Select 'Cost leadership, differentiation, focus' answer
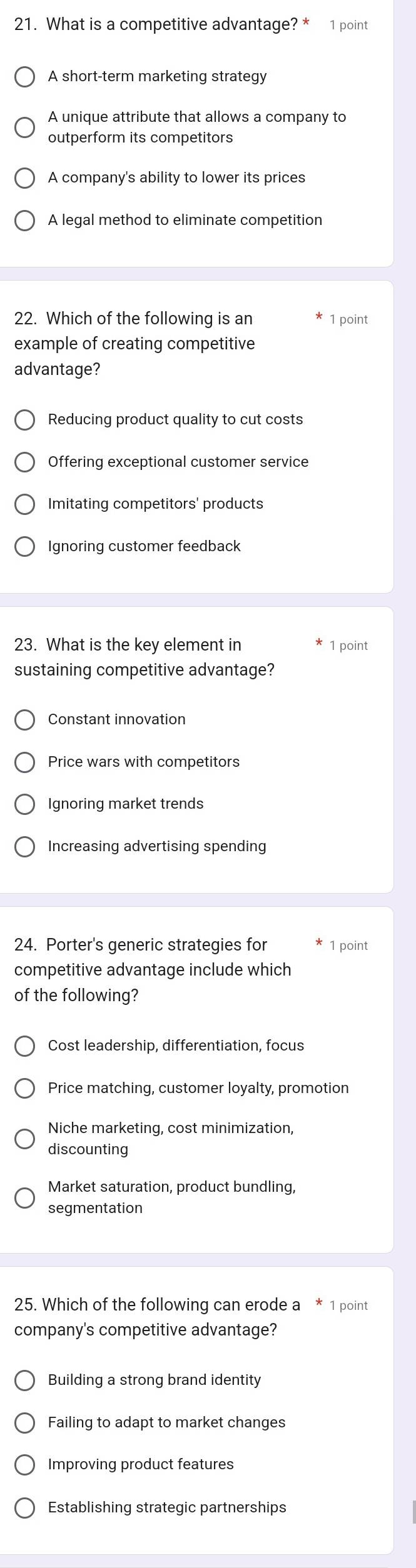Screen dimensions: 416x1568 point(25,1046)
